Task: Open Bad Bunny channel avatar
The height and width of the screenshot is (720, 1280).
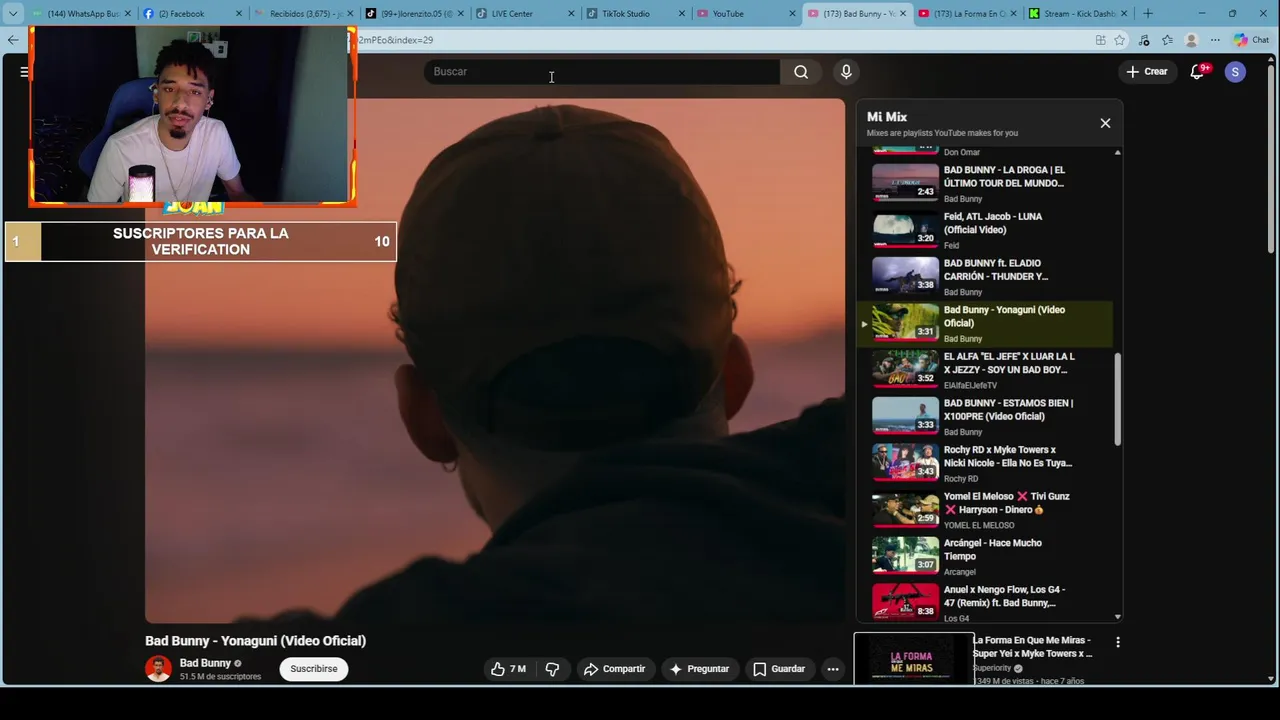Action: point(158,669)
